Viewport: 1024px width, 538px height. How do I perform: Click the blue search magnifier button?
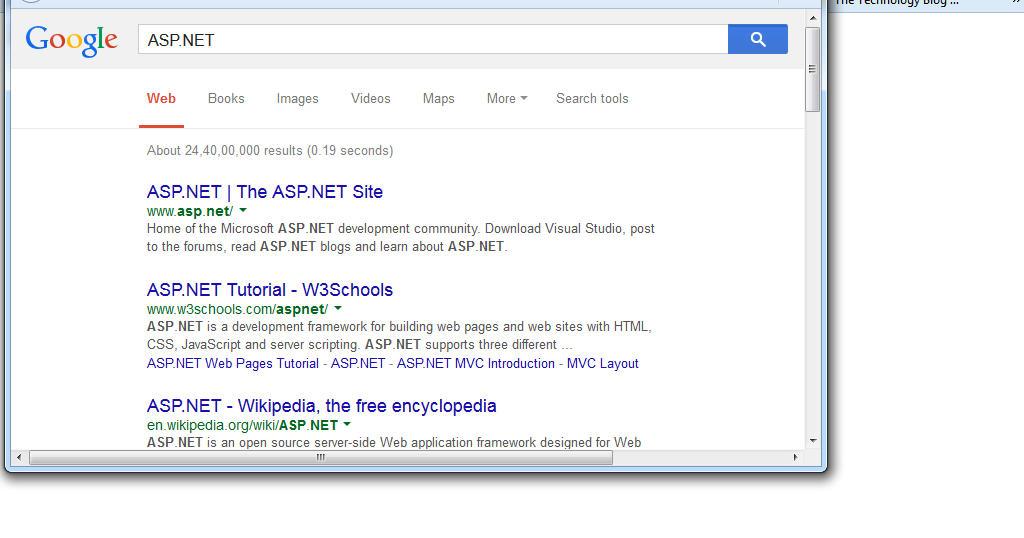[757, 39]
